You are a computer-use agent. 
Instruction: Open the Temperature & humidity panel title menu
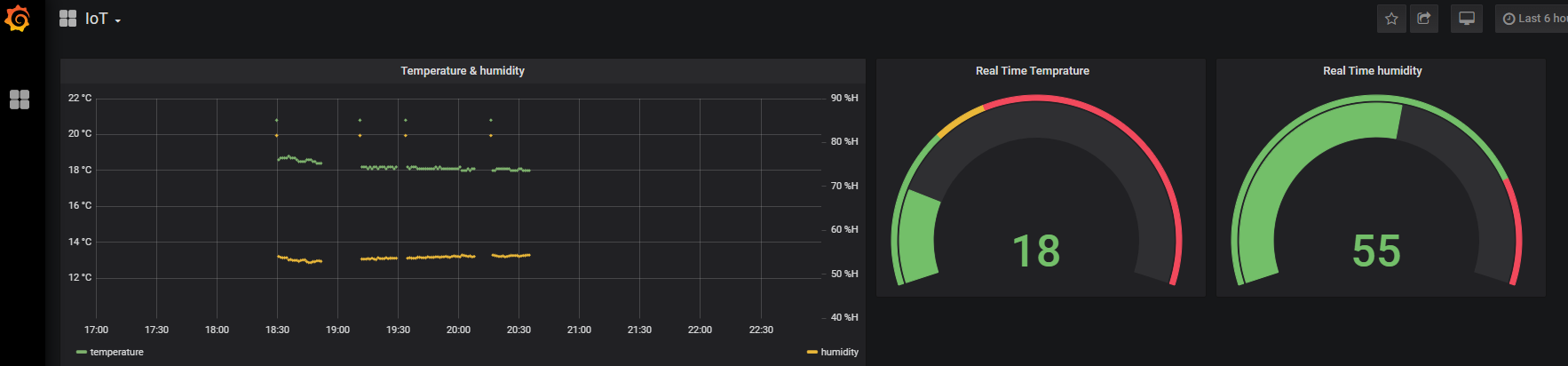[x=463, y=71]
